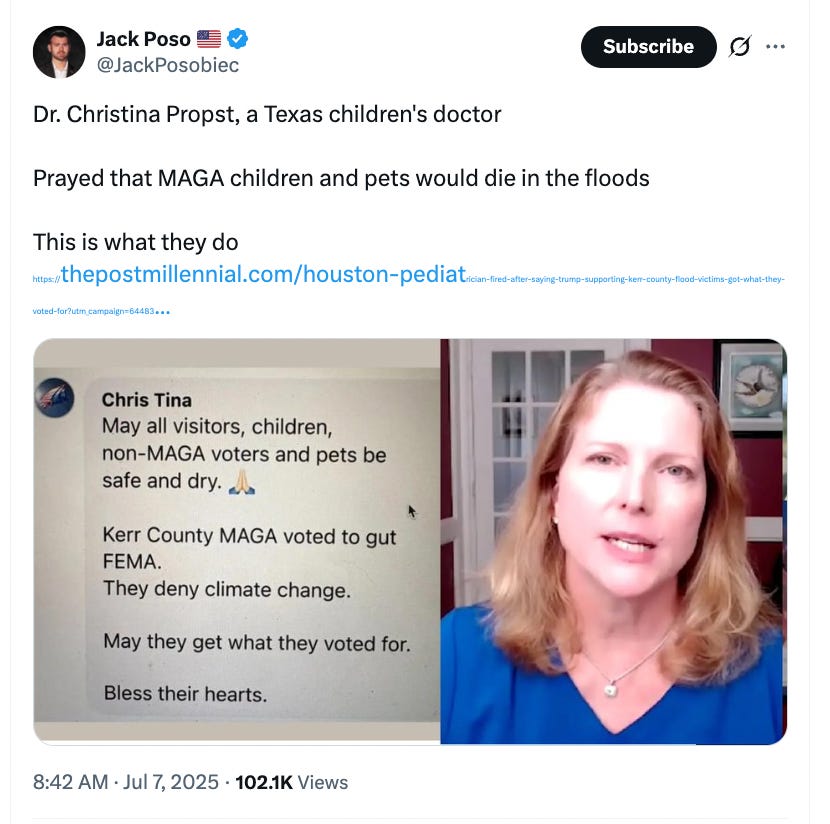Click the 102.1K Views count
The image size is (830, 824).
point(291,782)
